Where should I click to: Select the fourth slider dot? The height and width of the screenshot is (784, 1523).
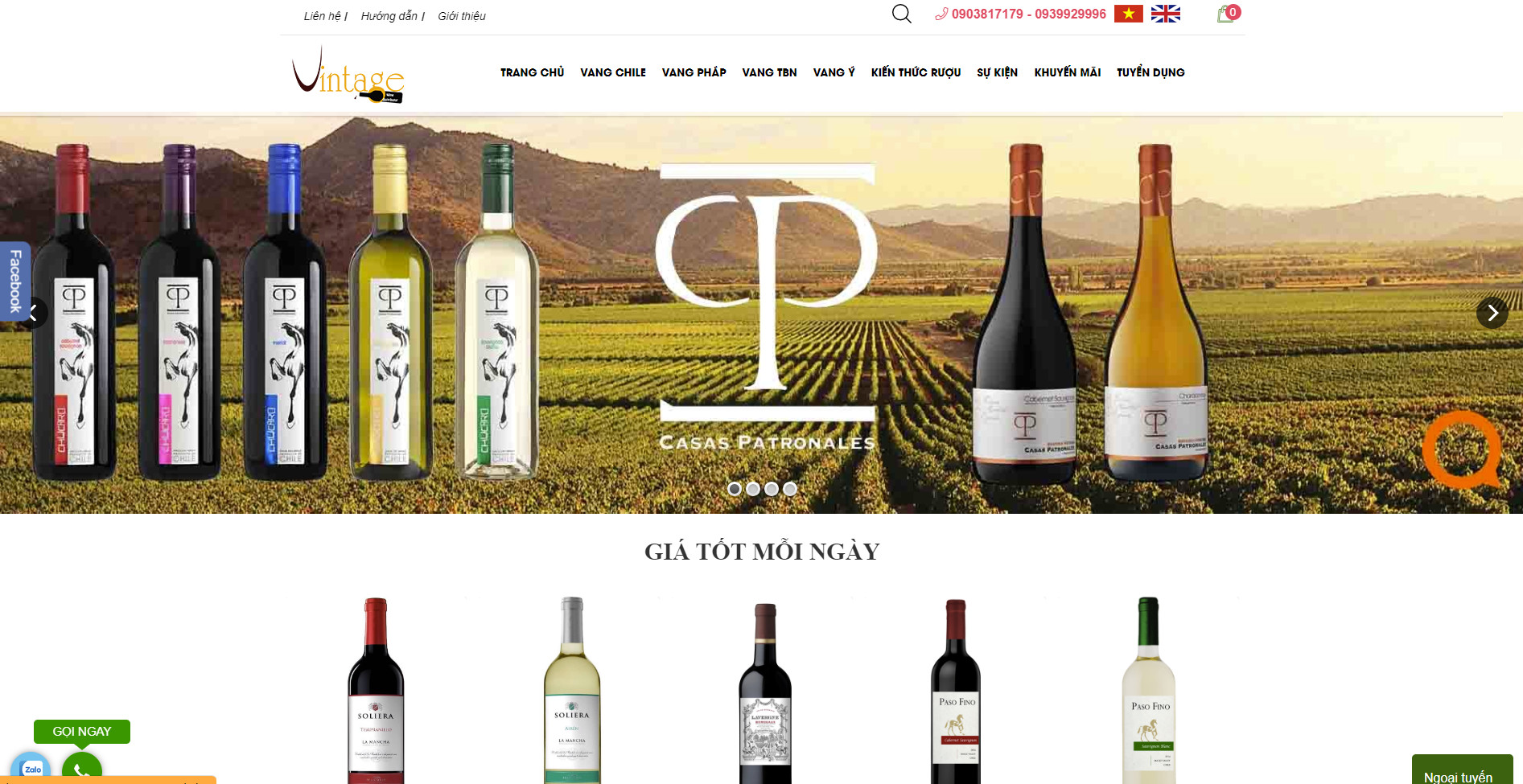click(789, 489)
